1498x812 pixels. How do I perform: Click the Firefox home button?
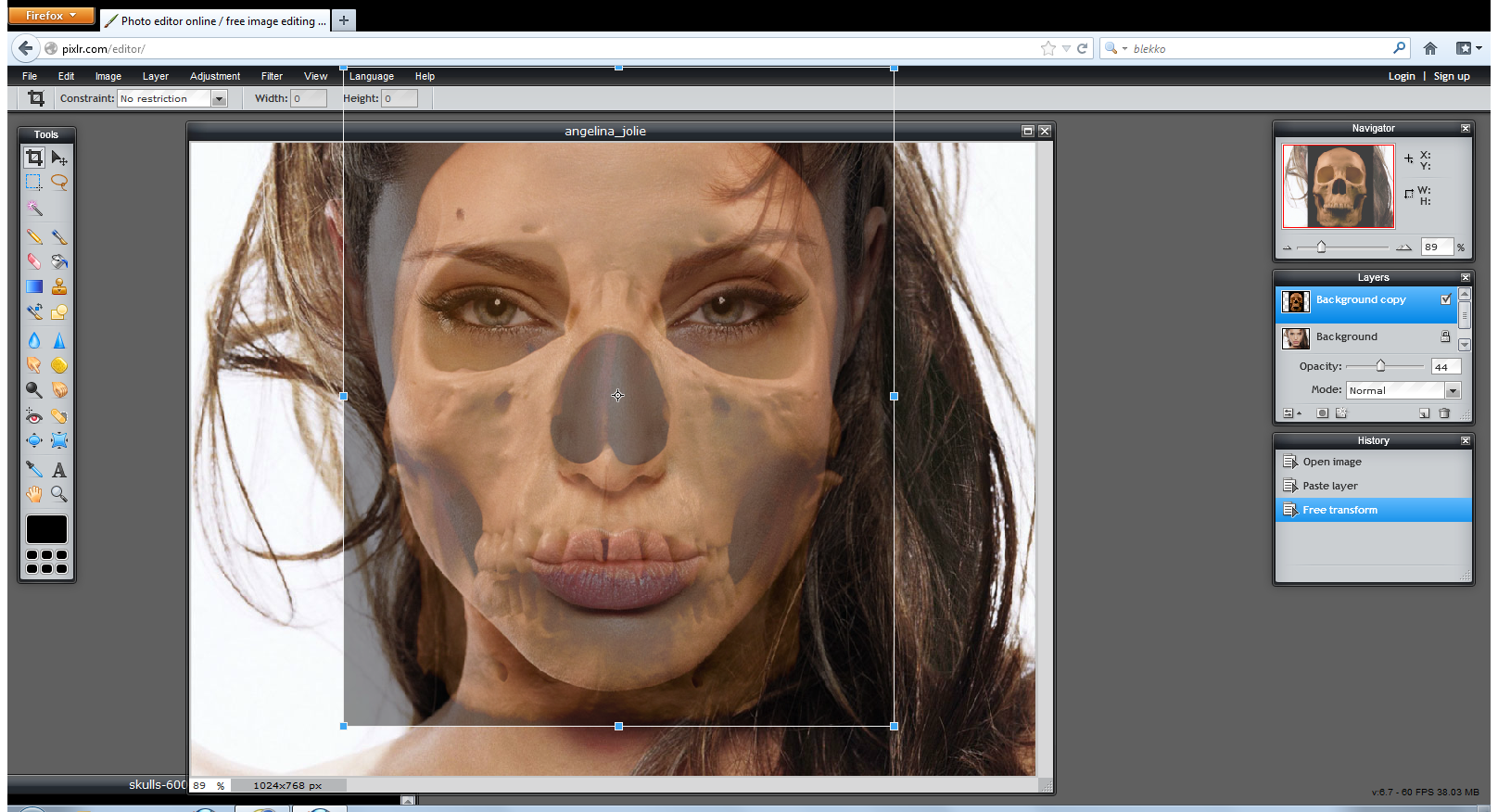(1430, 48)
